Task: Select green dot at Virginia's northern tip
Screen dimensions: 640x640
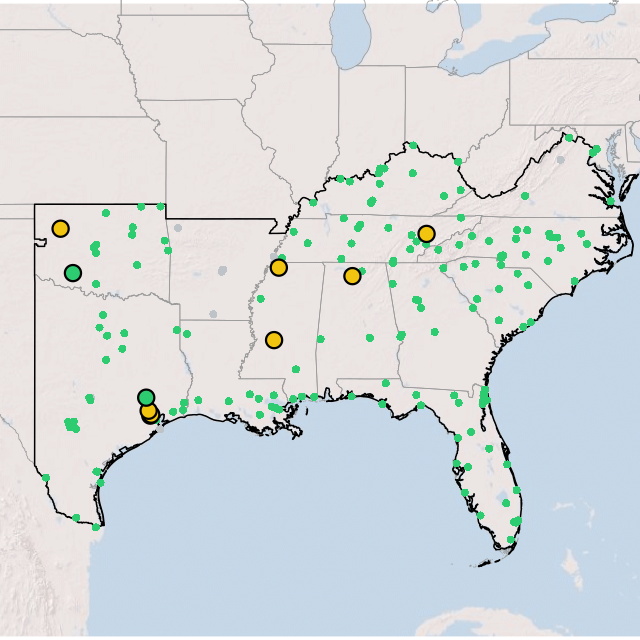Action: [x=569, y=138]
